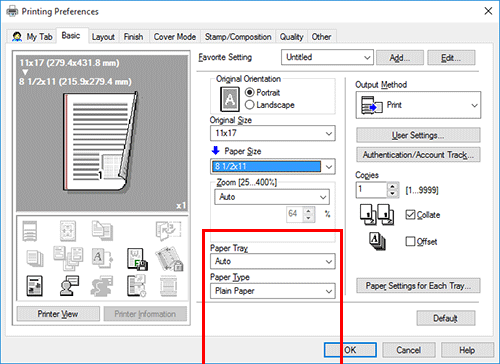Click the Edit... favorite setting button

click(451, 58)
